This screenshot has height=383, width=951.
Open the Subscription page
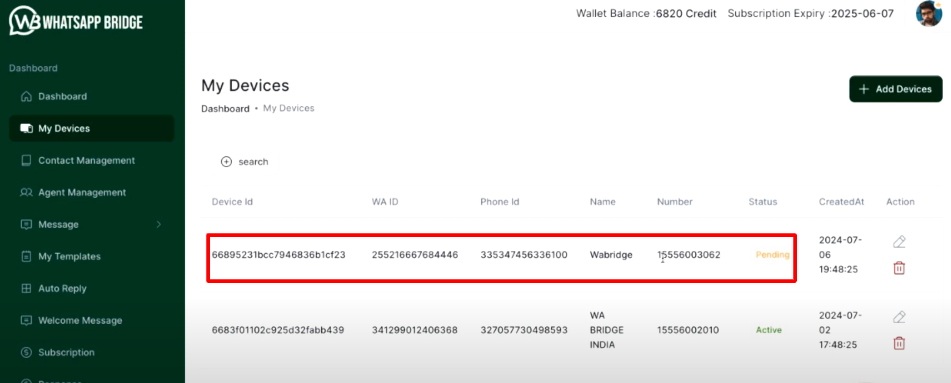[x=92, y=353]
